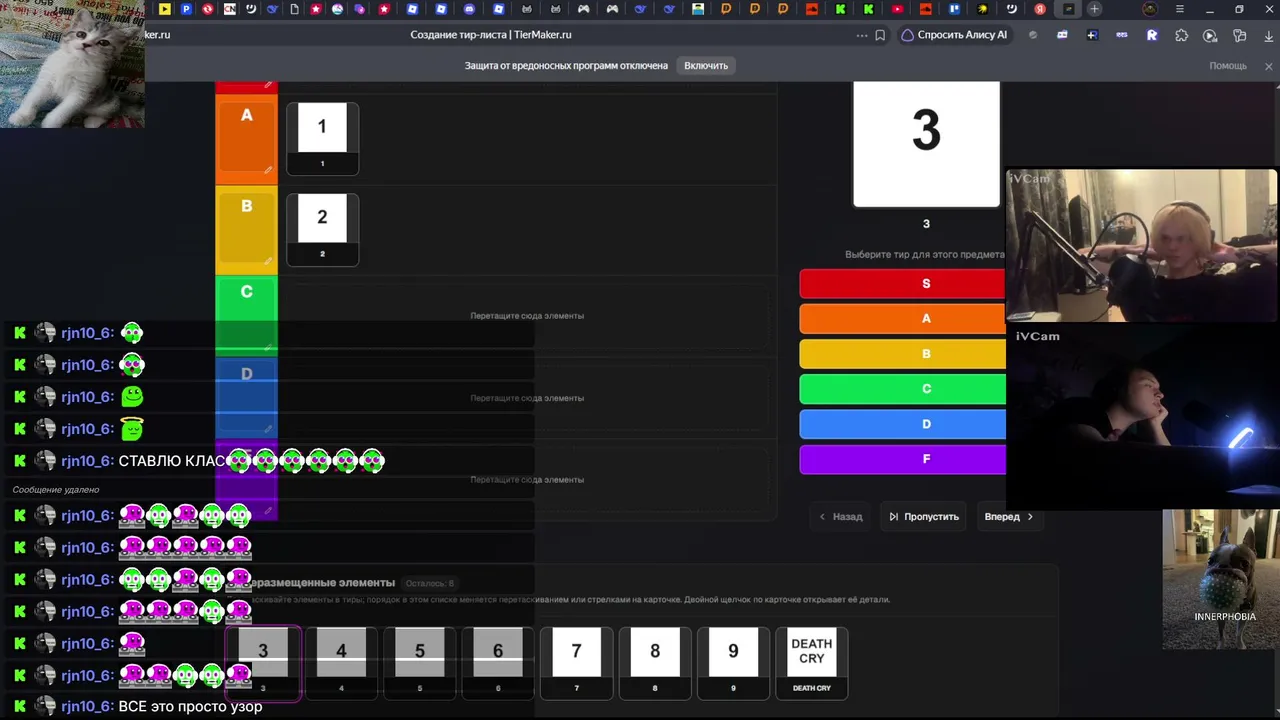1280x720 pixels.
Task: Select card 6 in unplaced elements row
Action: click(498, 663)
